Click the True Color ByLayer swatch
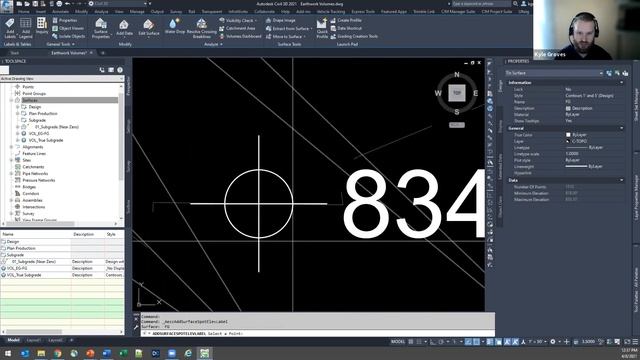Screen dimensions: 640x360 pos(568,135)
